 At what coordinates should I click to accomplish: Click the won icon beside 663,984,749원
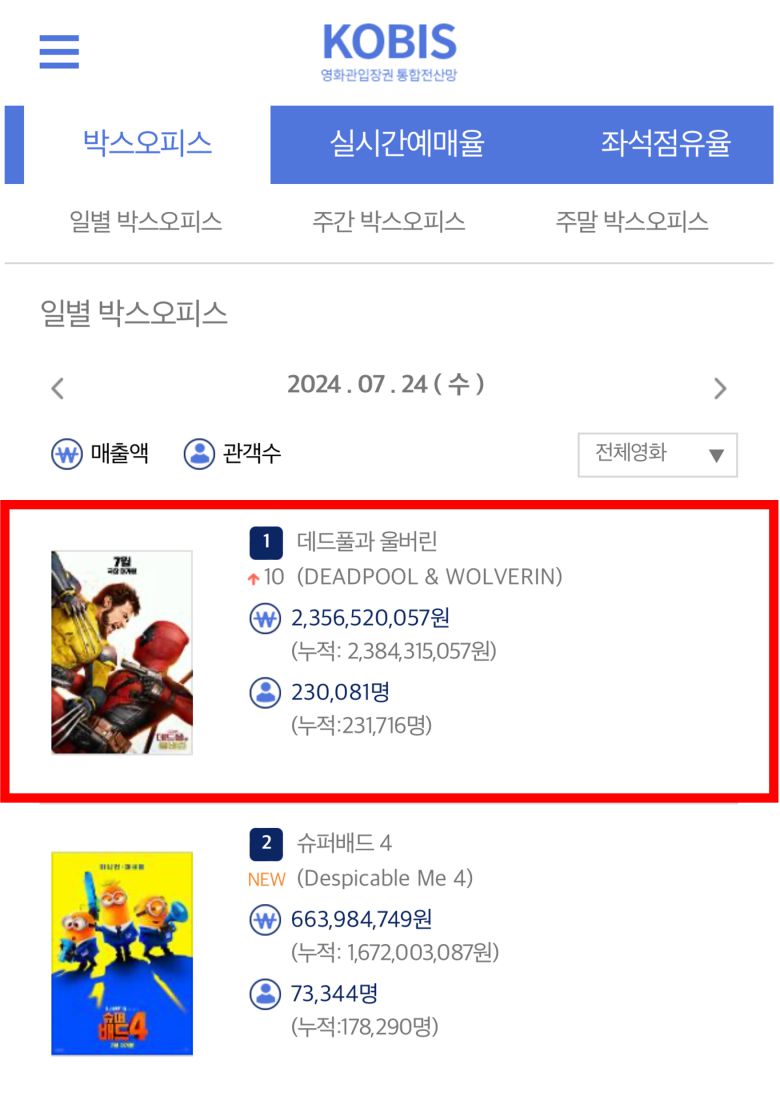click(265, 920)
